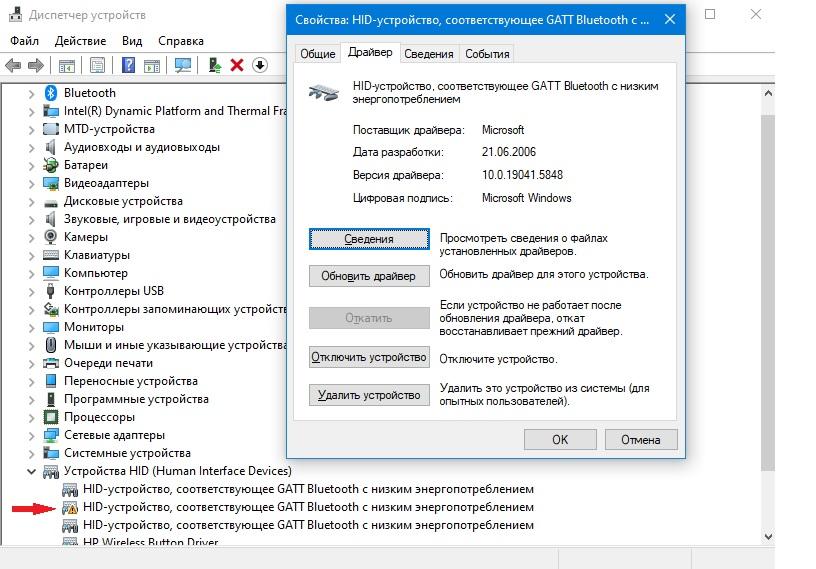
Task: Click the back arrow in toolbar
Action: 13,65
